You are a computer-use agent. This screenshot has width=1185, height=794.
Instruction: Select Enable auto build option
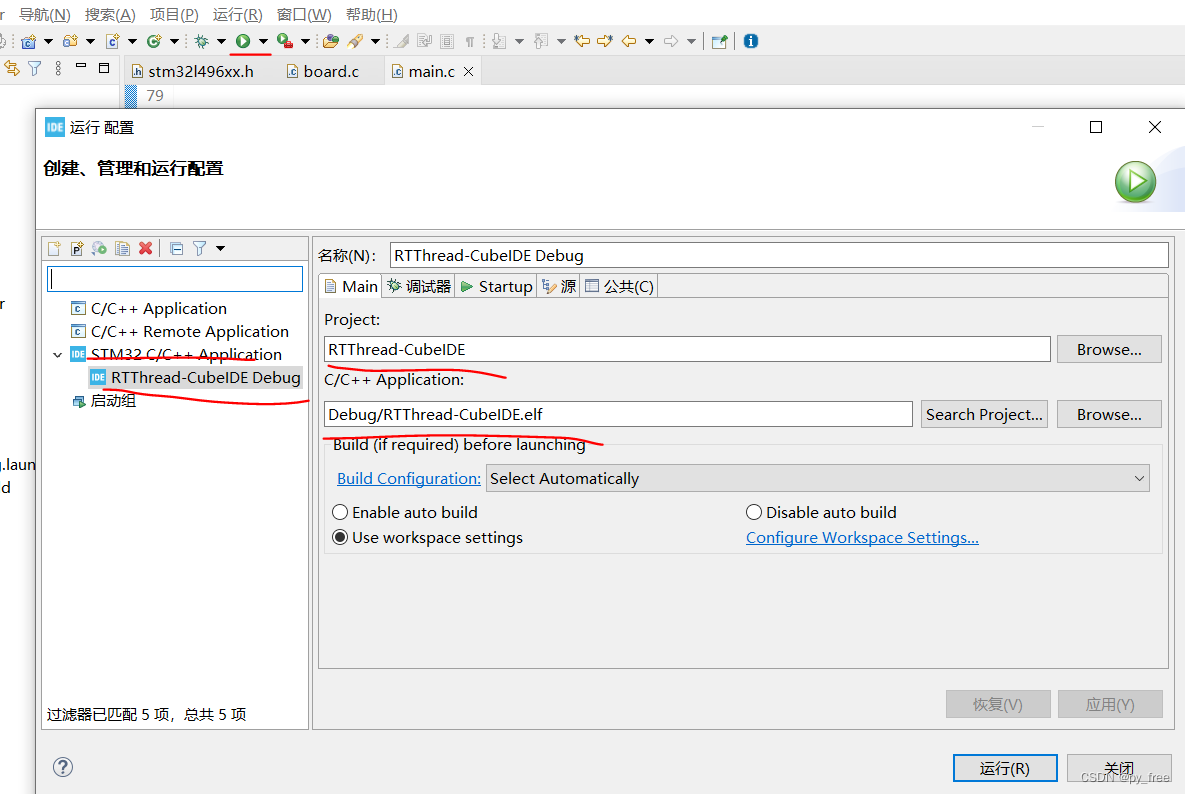(341, 512)
